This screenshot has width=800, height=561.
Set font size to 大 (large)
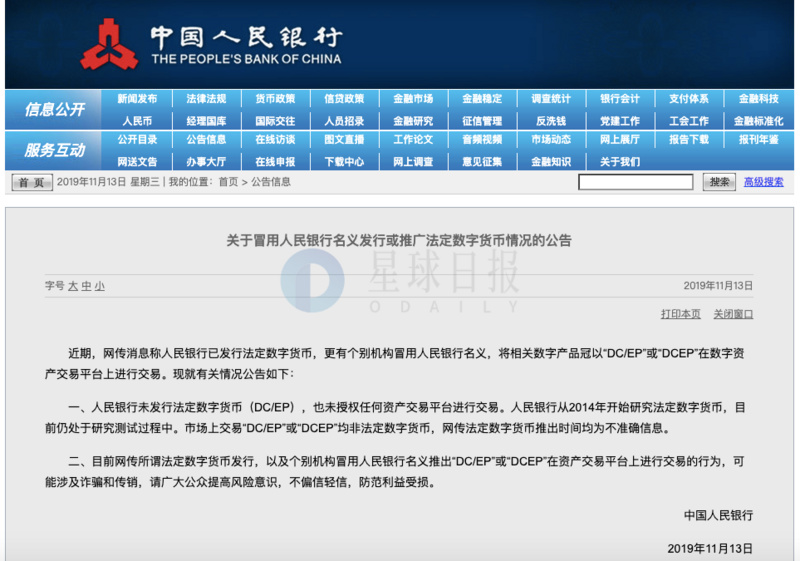click(x=73, y=286)
